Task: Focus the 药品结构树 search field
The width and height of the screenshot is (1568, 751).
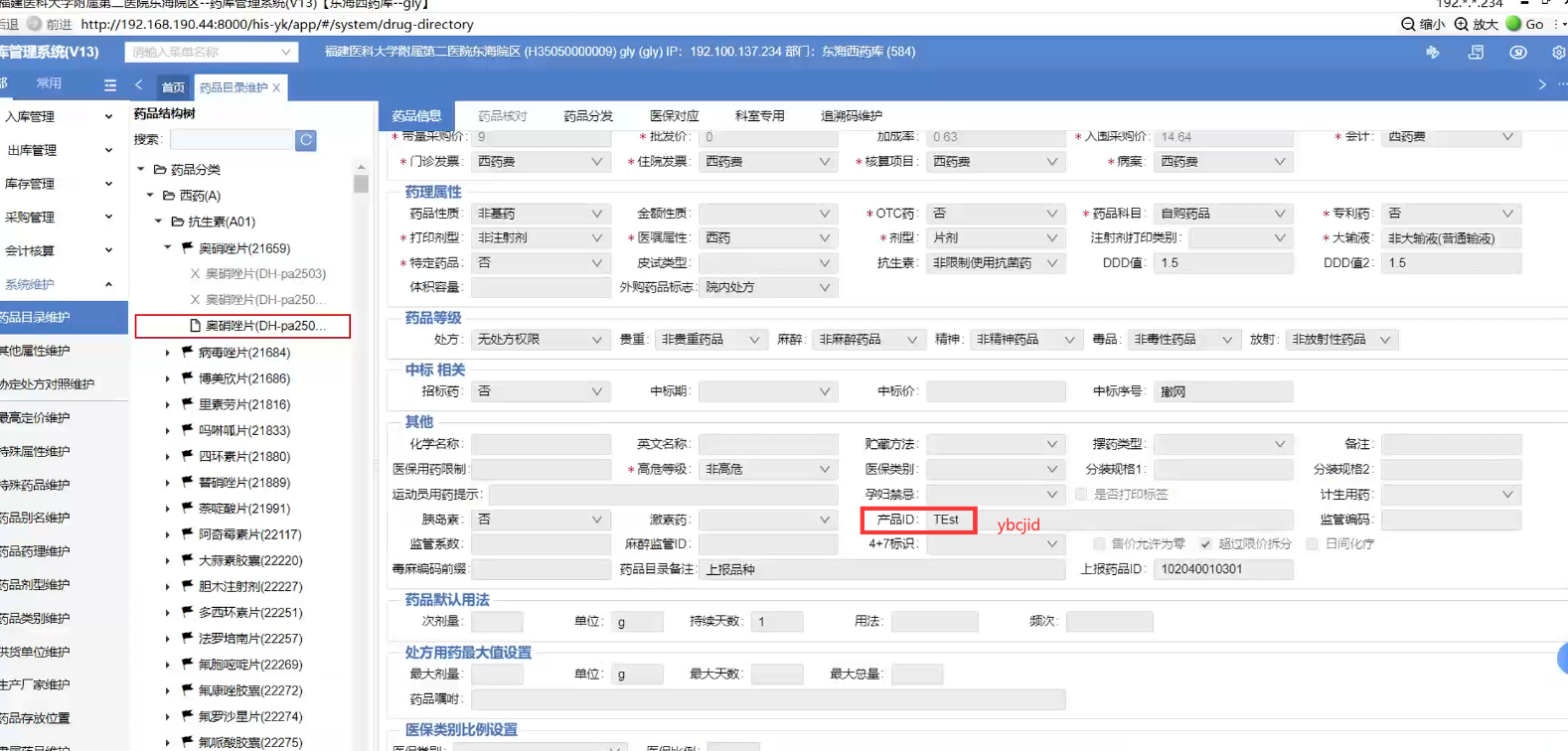Action: [x=232, y=140]
